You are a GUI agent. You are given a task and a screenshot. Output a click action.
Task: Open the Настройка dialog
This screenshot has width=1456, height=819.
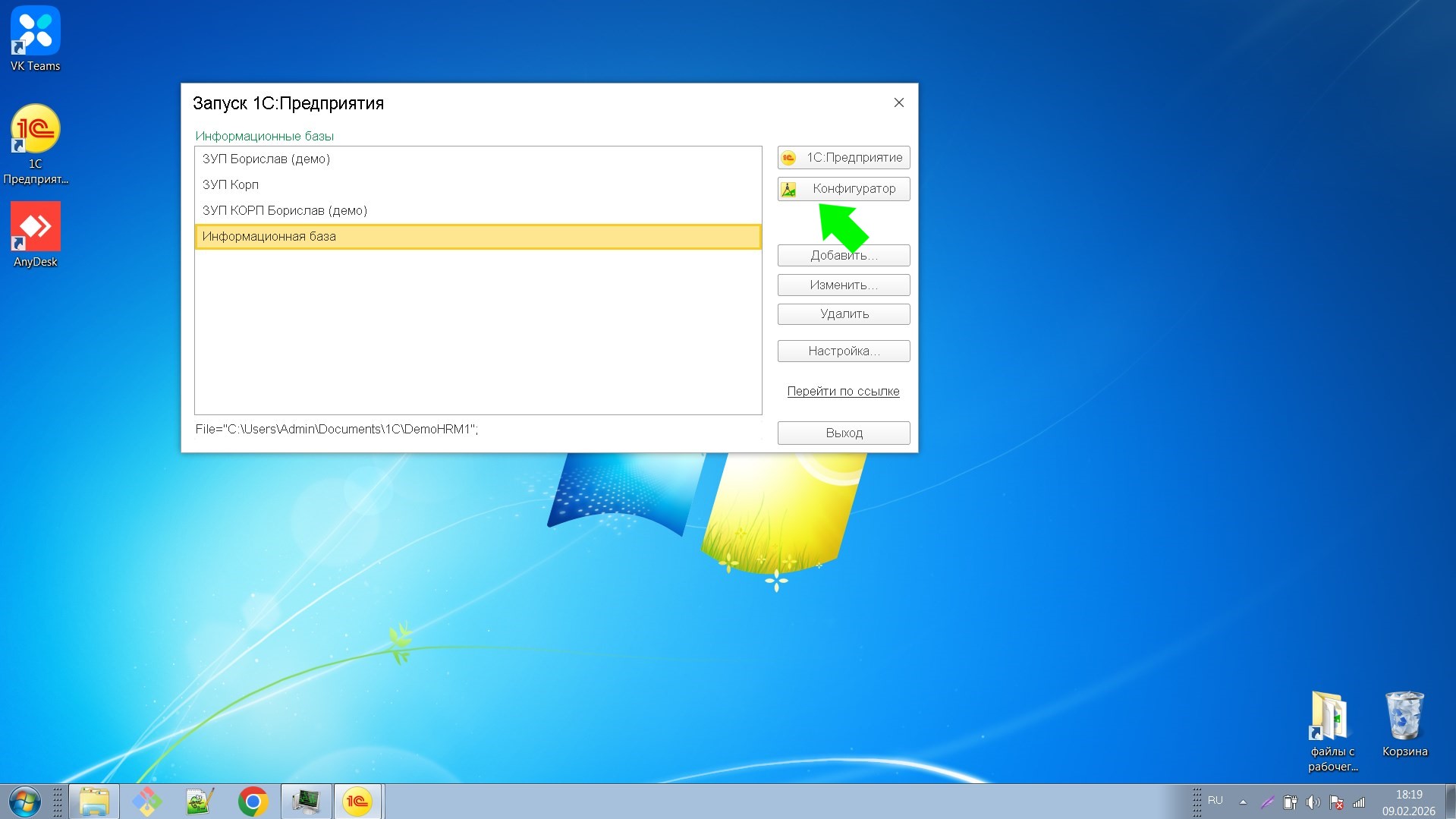tap(843, 351)
